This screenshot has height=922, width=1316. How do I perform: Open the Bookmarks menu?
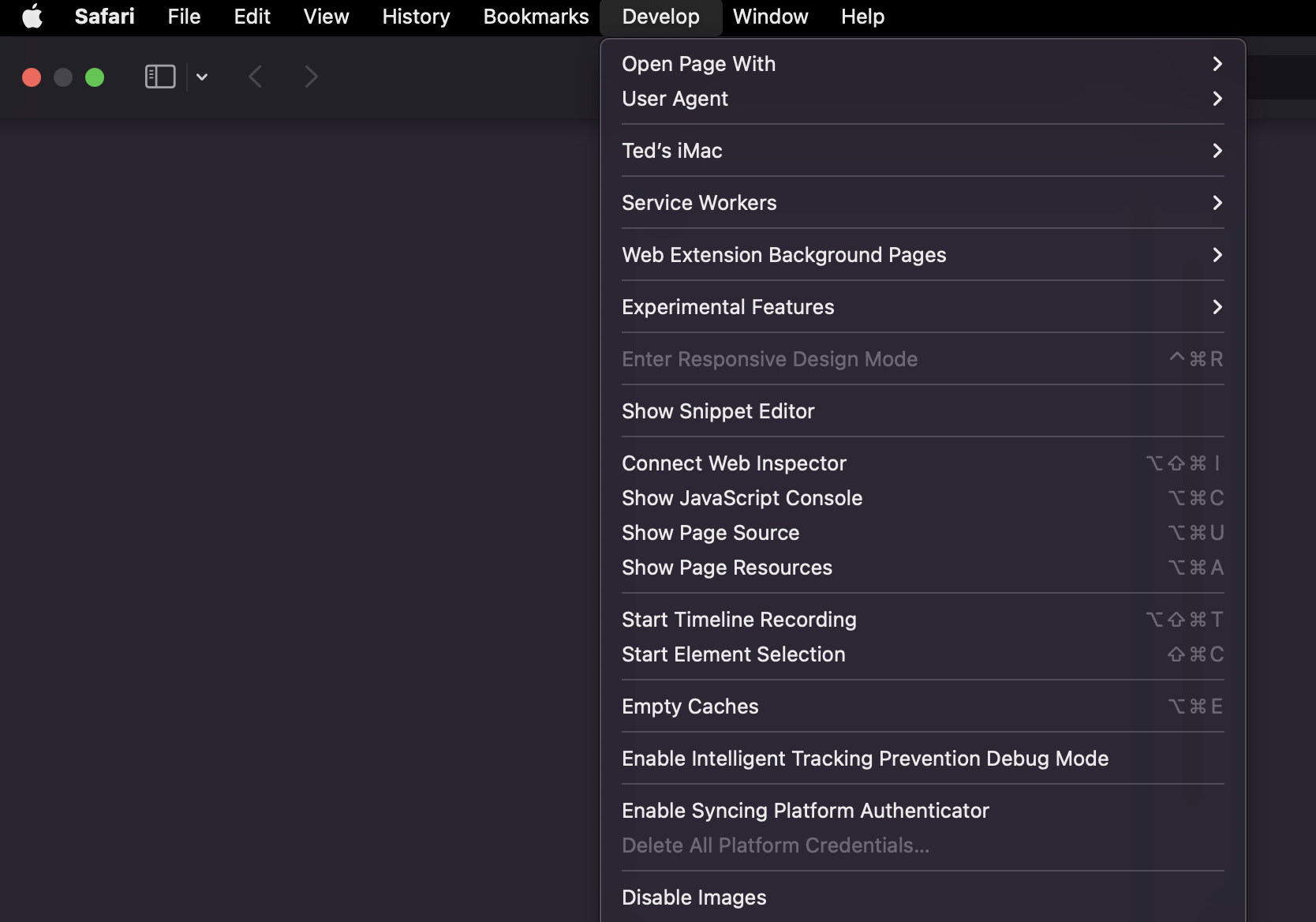[536, 17]
